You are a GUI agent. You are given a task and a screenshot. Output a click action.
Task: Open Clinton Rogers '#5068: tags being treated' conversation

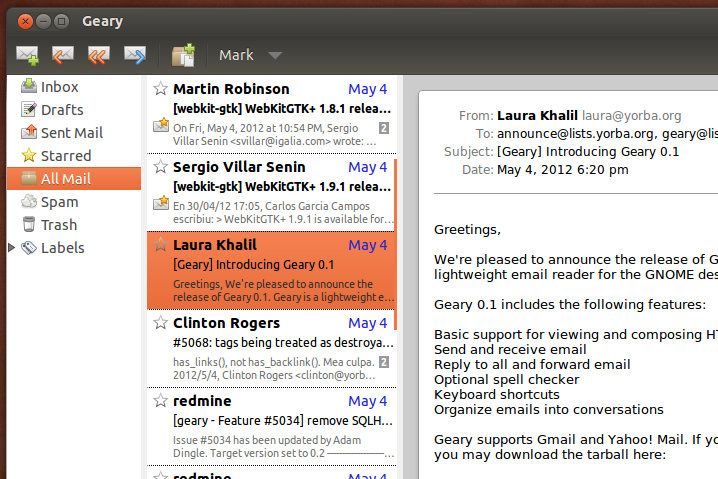coord(272,348)
